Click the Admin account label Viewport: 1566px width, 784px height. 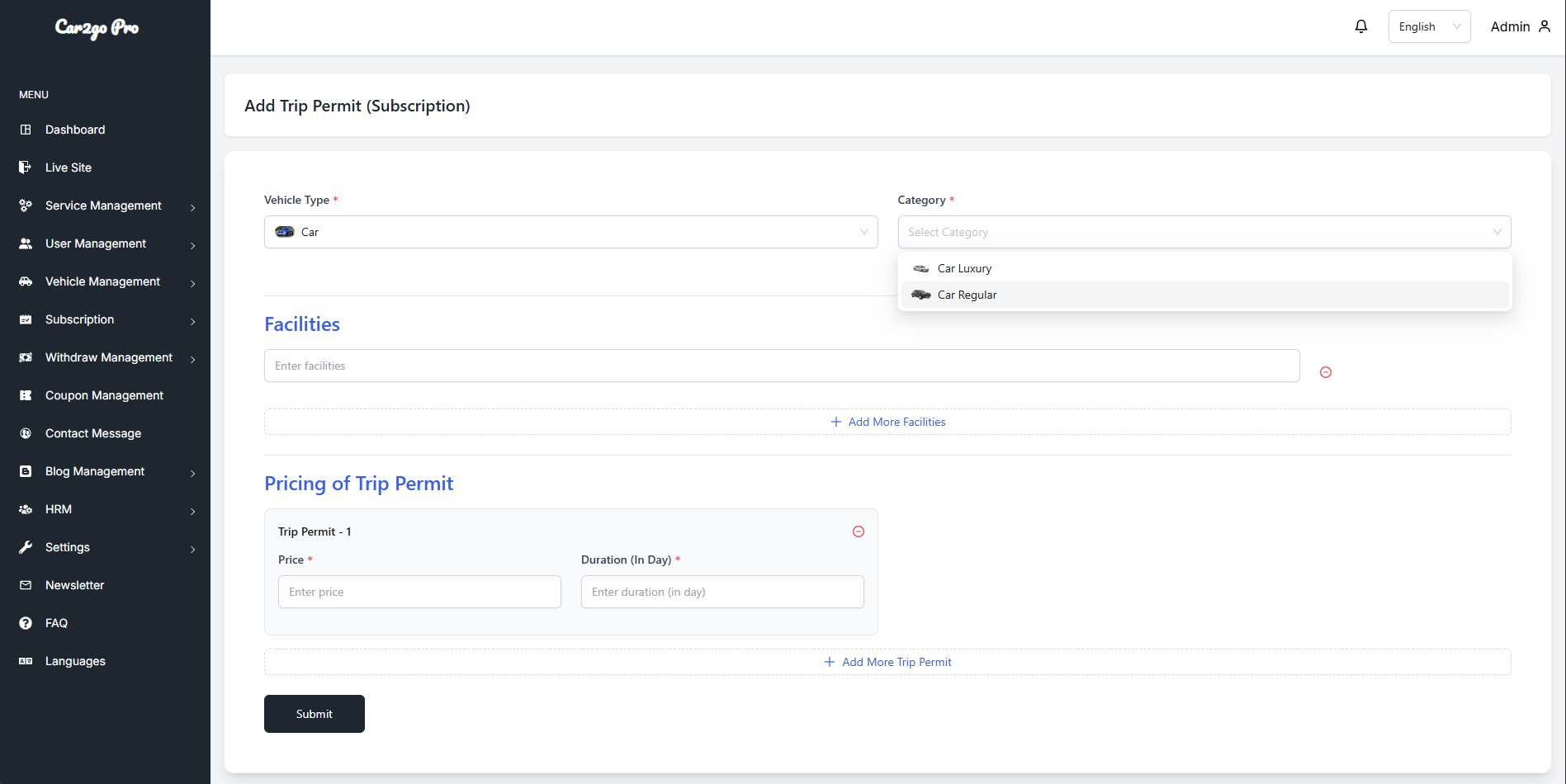(x=1510, y=26)
